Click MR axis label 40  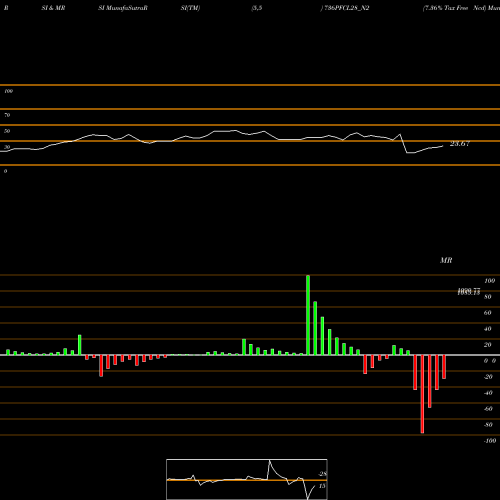pos(488,329)
